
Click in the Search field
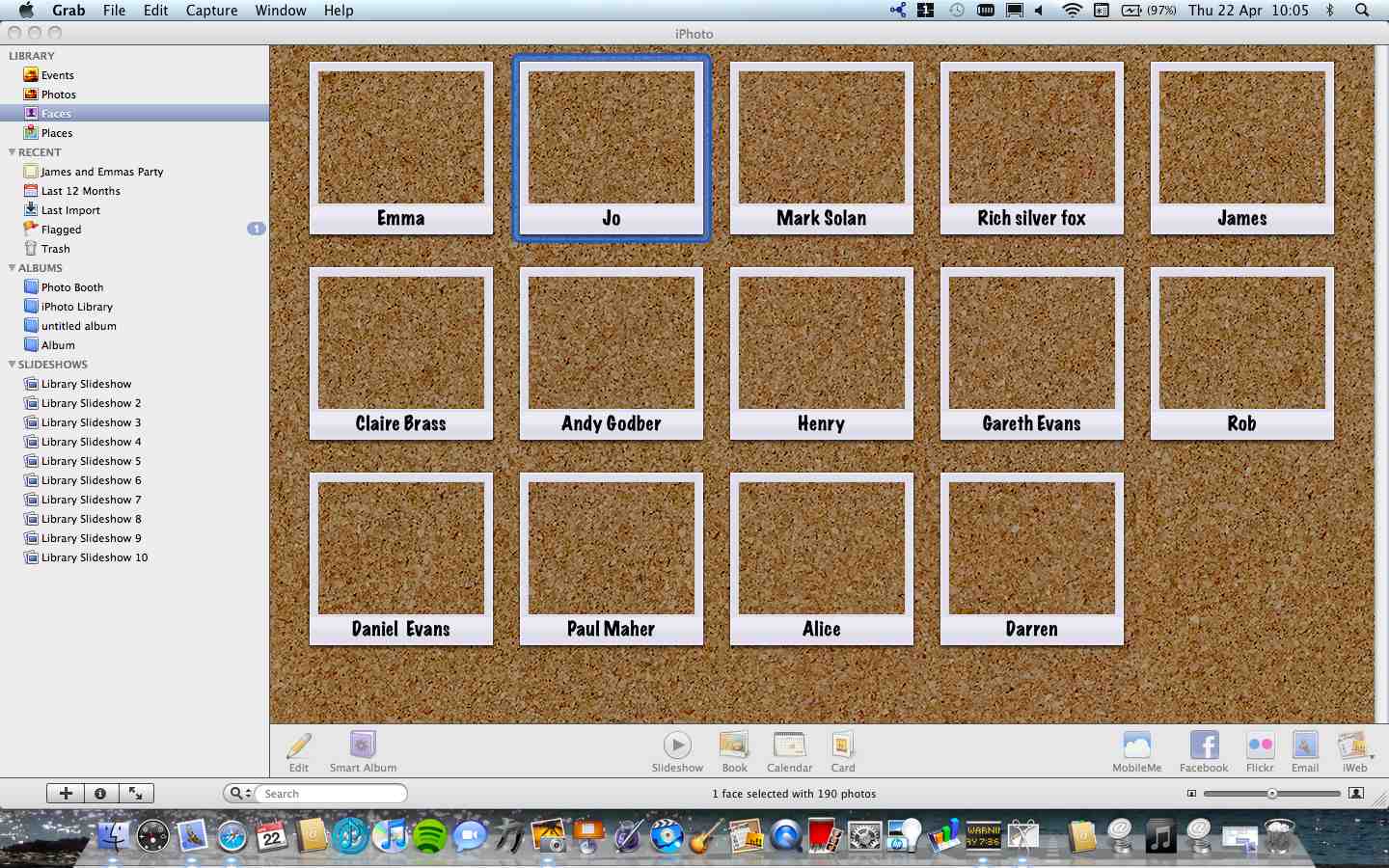[333, 793]
